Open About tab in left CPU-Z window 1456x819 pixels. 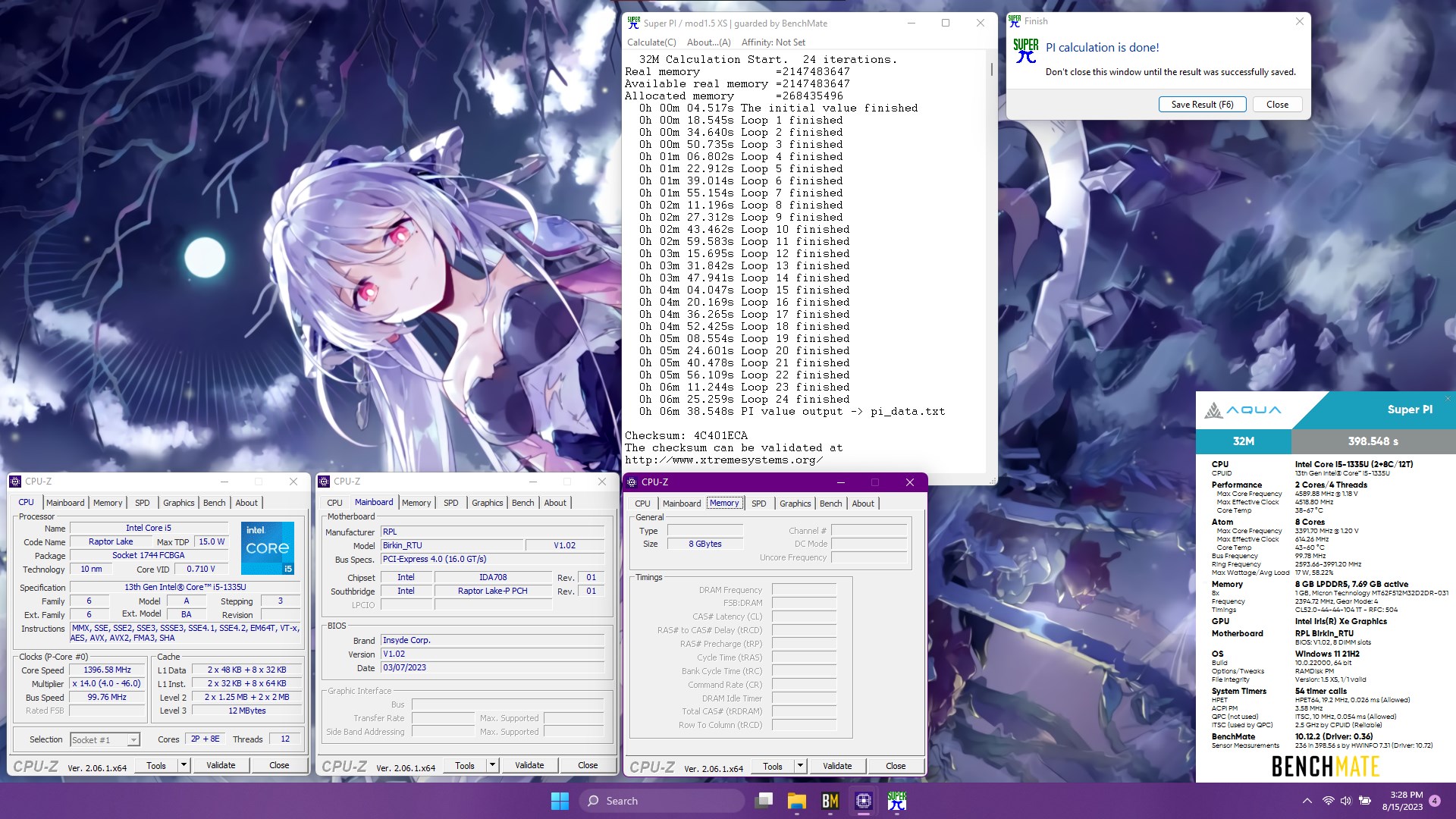point(246,503)
